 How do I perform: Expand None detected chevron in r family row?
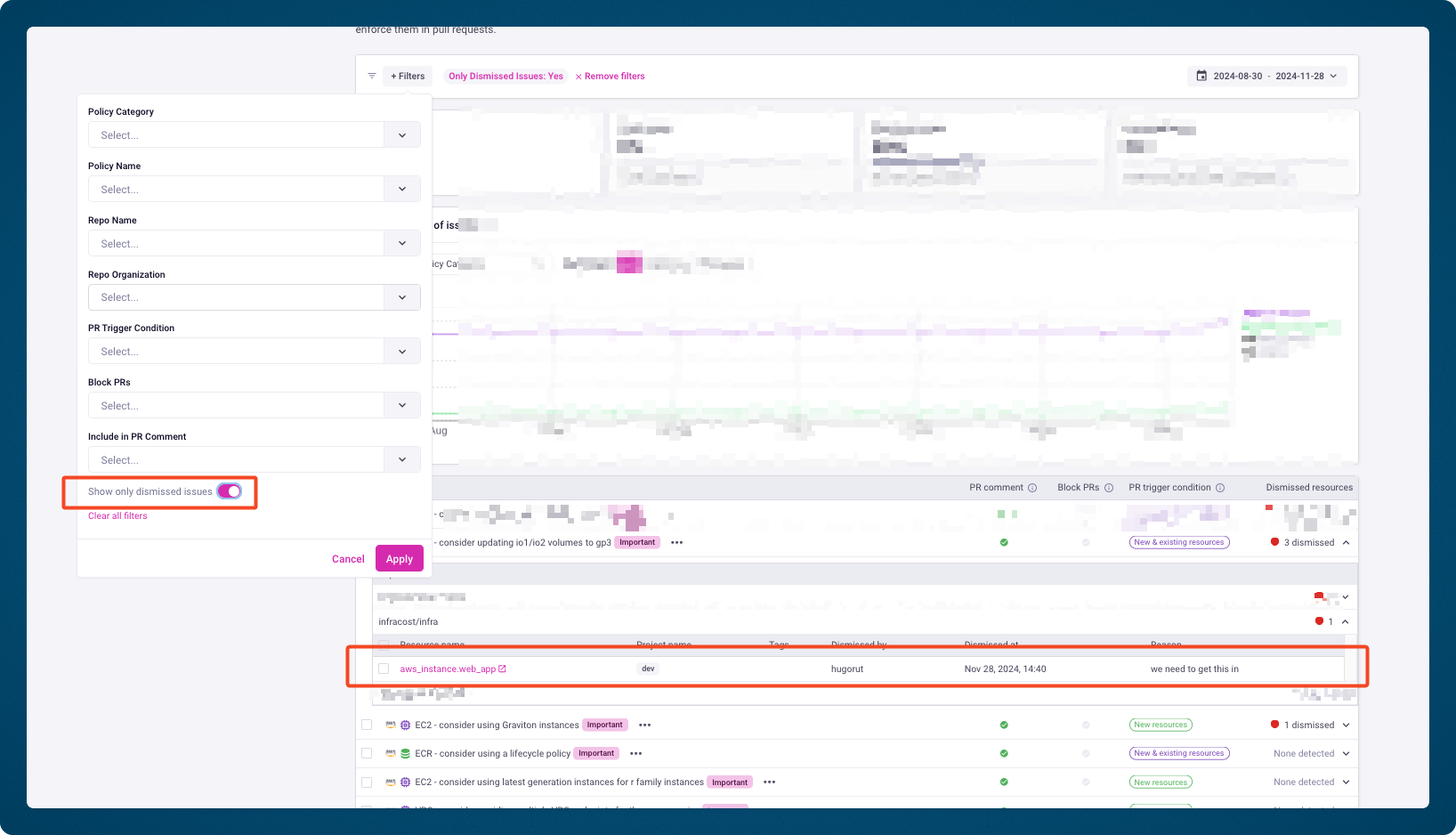click(1346, 782)
